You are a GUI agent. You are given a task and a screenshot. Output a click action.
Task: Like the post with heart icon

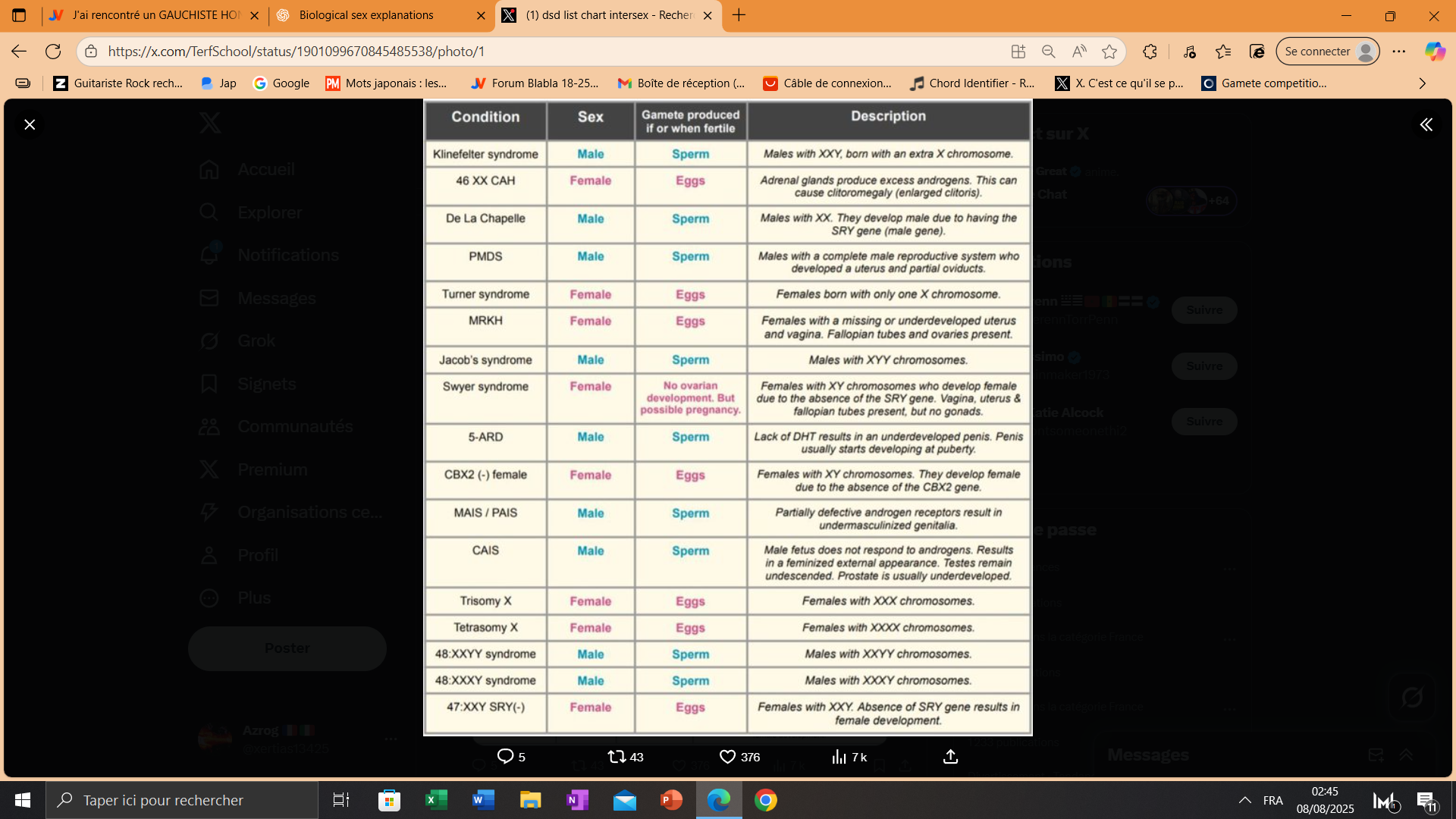(x=727, y=757)
